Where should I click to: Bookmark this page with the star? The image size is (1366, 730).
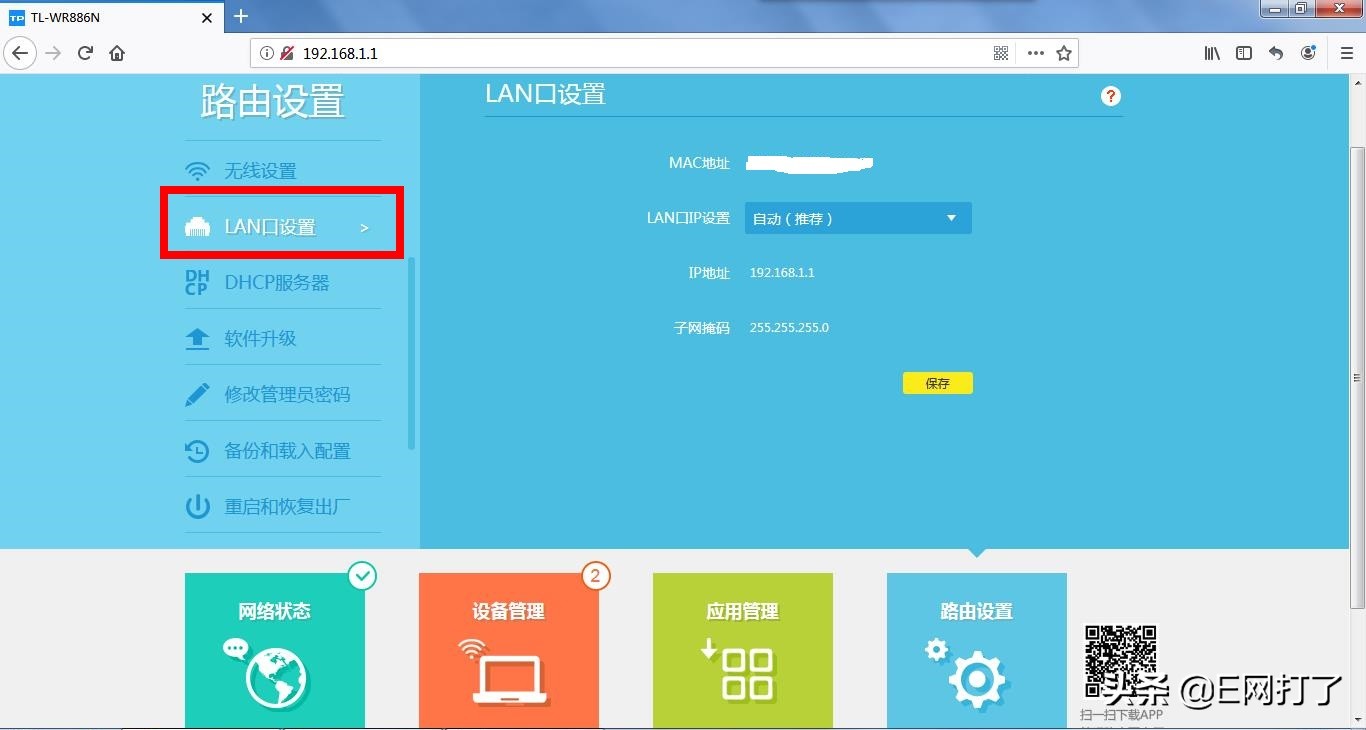(1064, 53)
